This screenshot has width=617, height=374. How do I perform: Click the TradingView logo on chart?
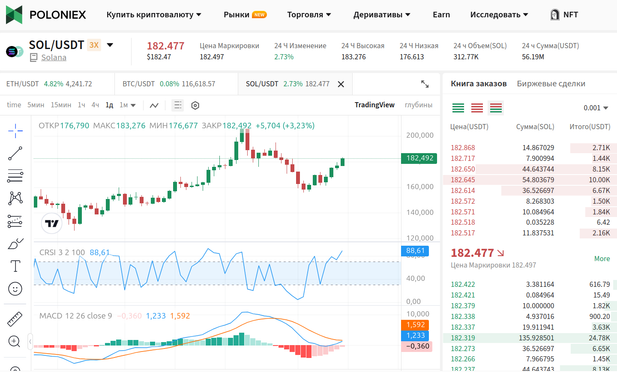click(52, 223)
